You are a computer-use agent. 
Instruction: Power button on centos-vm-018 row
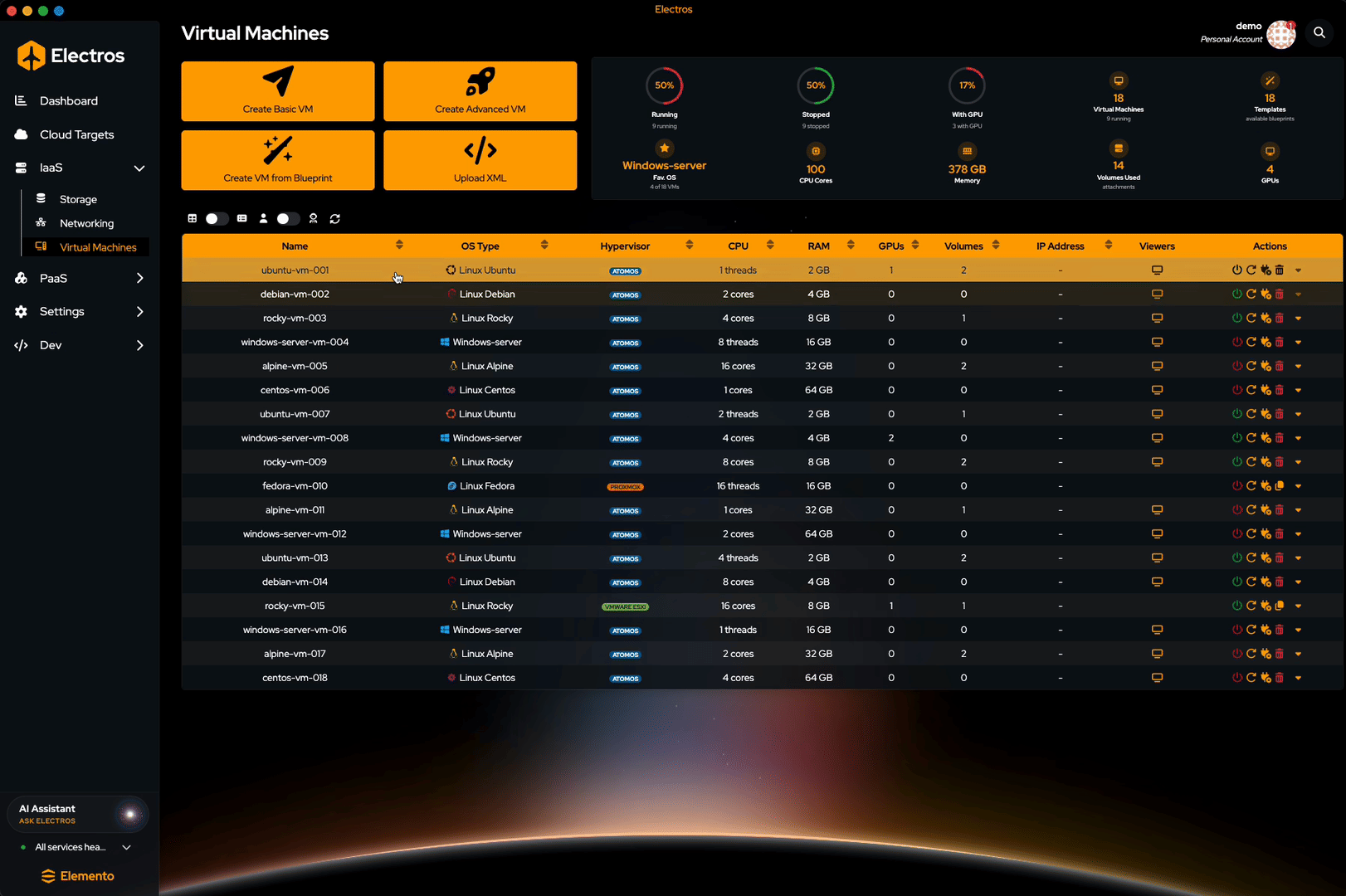1236,678
